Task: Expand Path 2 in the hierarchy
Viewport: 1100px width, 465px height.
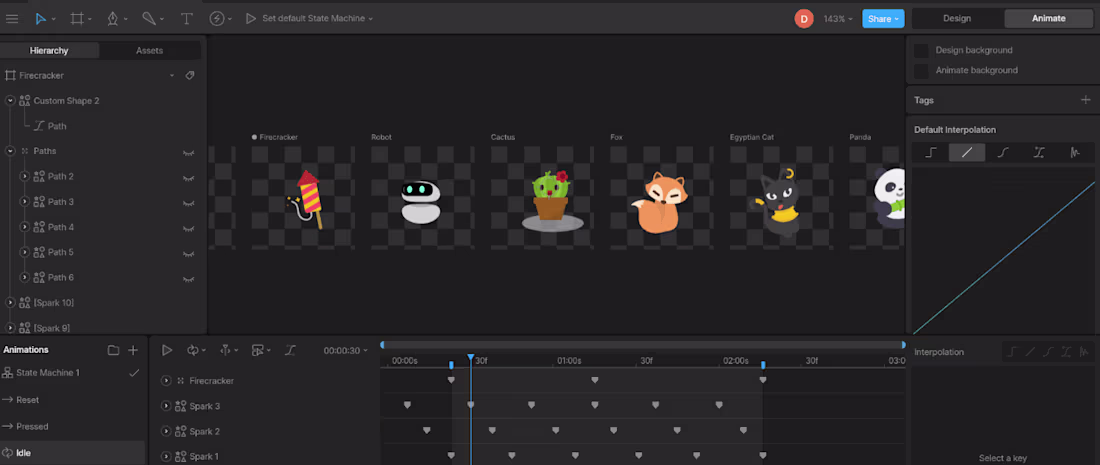Action: pyautogui.click(x=25, y=176)
